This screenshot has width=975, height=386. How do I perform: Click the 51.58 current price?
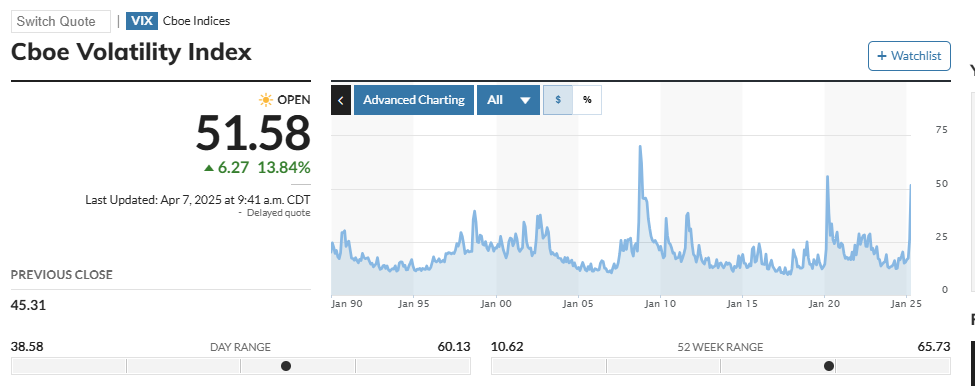click(x=253, y=133)
